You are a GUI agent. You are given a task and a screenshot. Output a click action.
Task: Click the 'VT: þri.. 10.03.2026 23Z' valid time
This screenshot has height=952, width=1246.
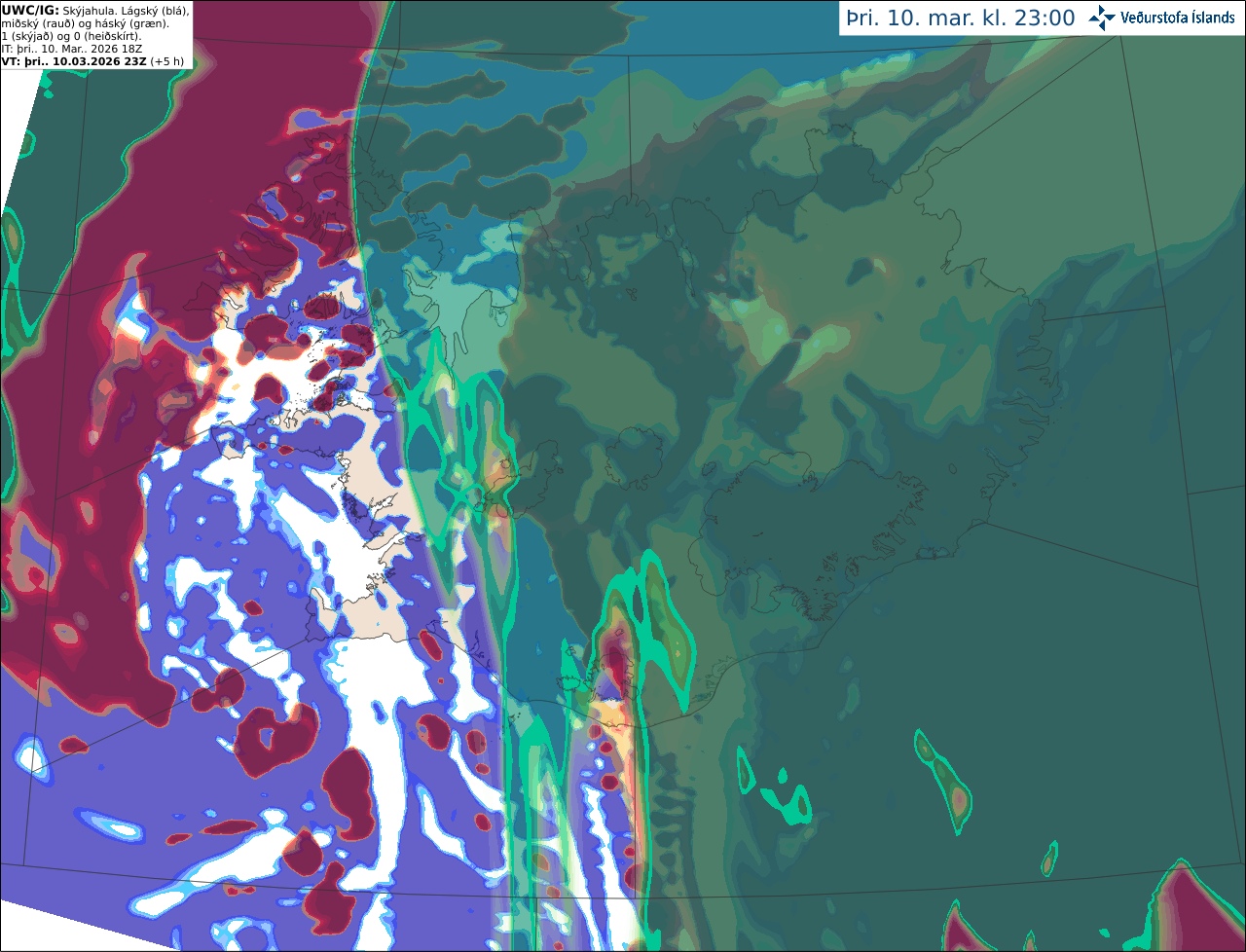coord(74,61)
